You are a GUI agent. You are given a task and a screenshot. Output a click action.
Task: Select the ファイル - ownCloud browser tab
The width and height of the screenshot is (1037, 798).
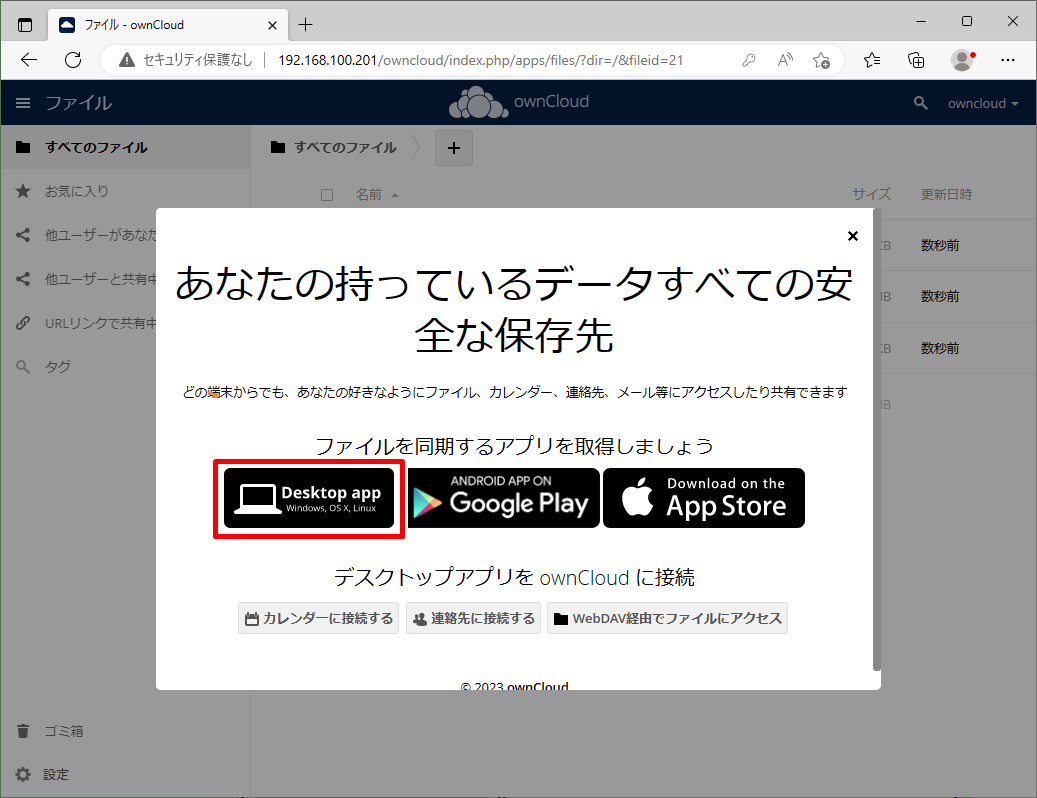168,25
